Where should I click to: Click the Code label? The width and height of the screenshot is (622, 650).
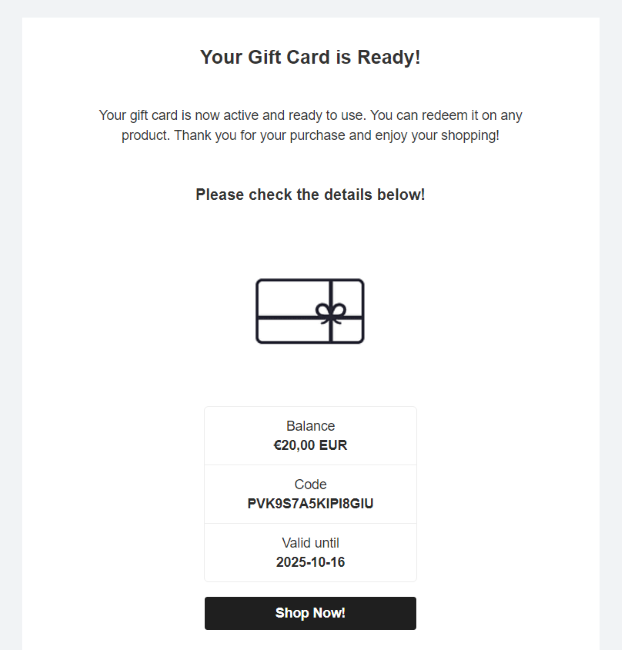pyautogui.click(x=310, y=484)
